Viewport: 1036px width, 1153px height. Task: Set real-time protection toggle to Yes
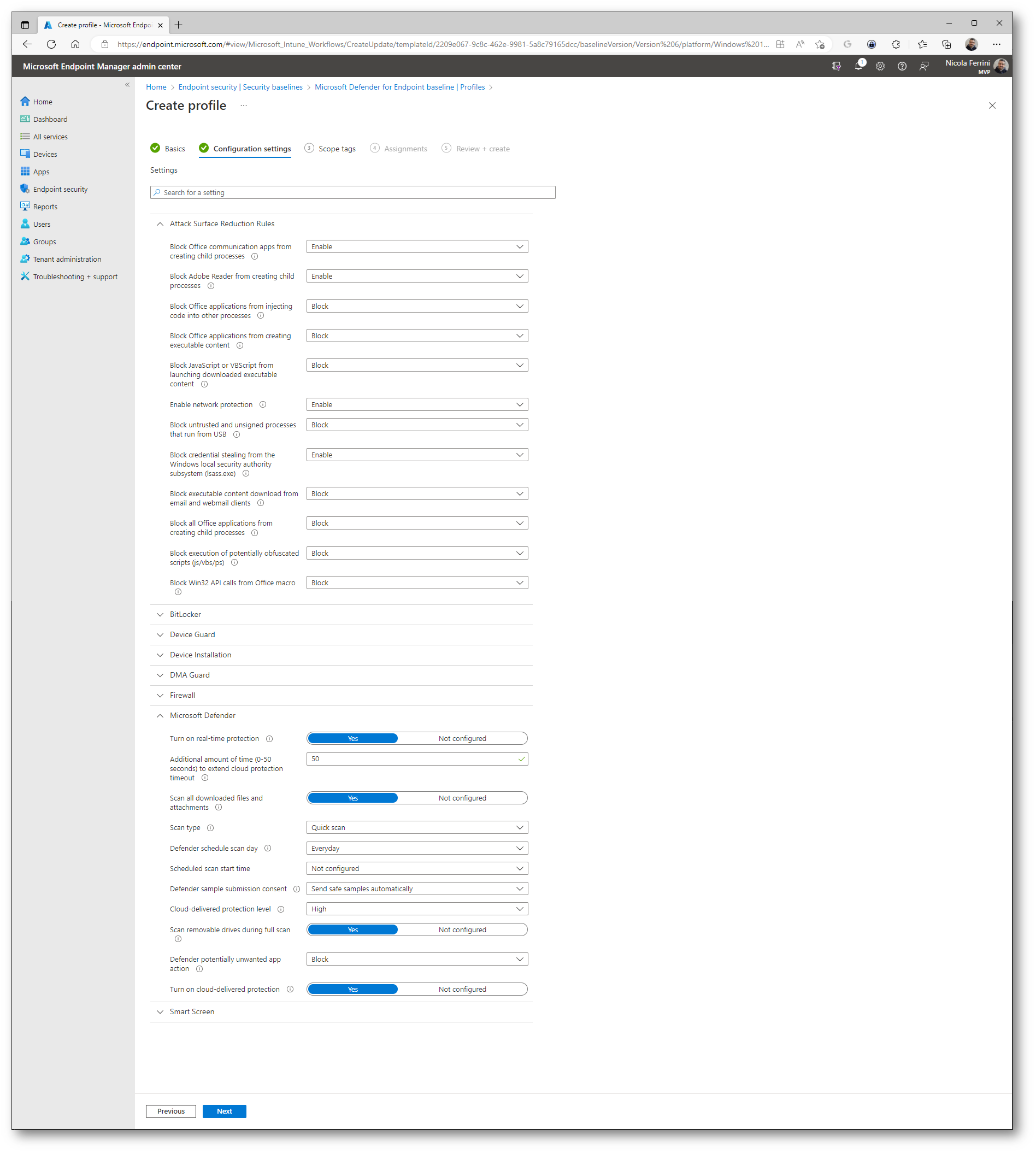click(353, 739)
